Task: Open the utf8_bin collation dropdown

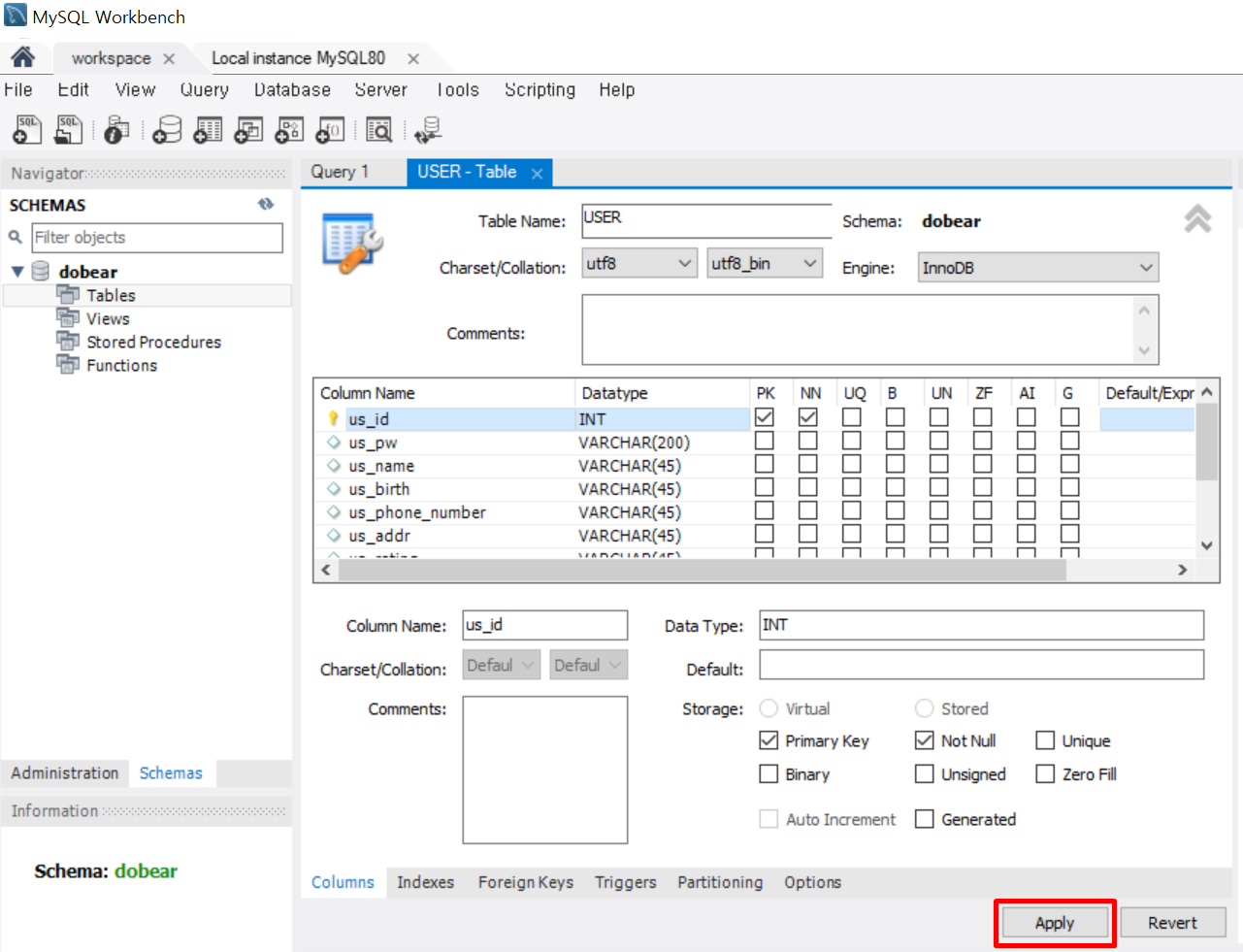Action: pyautogui.click(x=765, y=263)
